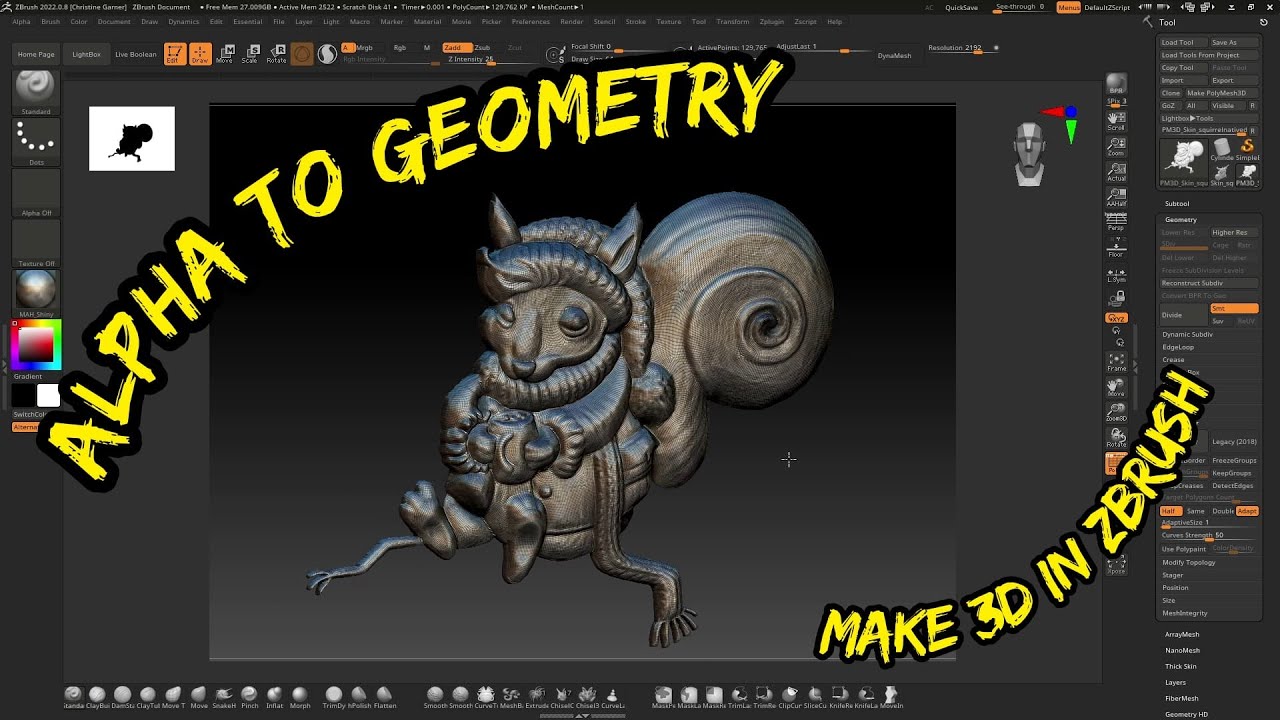Select the SnakeHook brush

point(224,697)
